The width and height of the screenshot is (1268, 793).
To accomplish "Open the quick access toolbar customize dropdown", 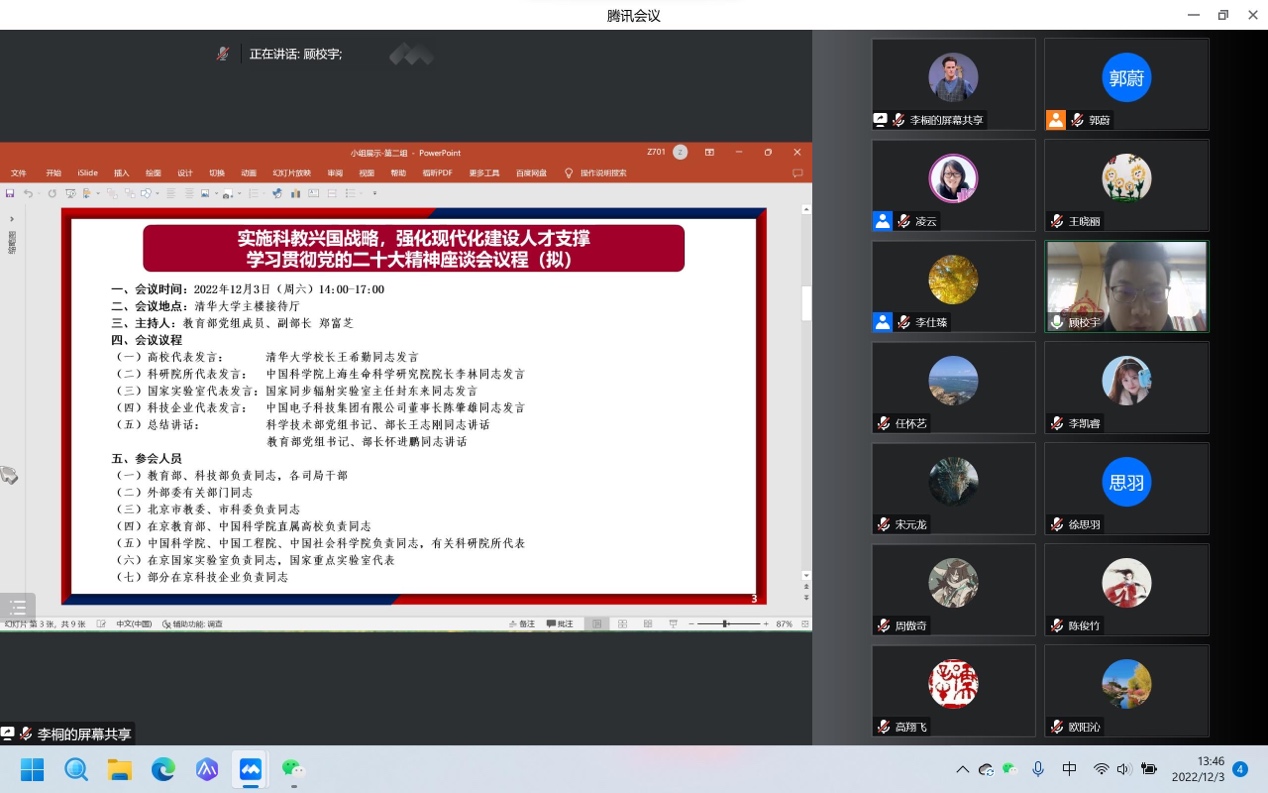I will tap(375, 193).
